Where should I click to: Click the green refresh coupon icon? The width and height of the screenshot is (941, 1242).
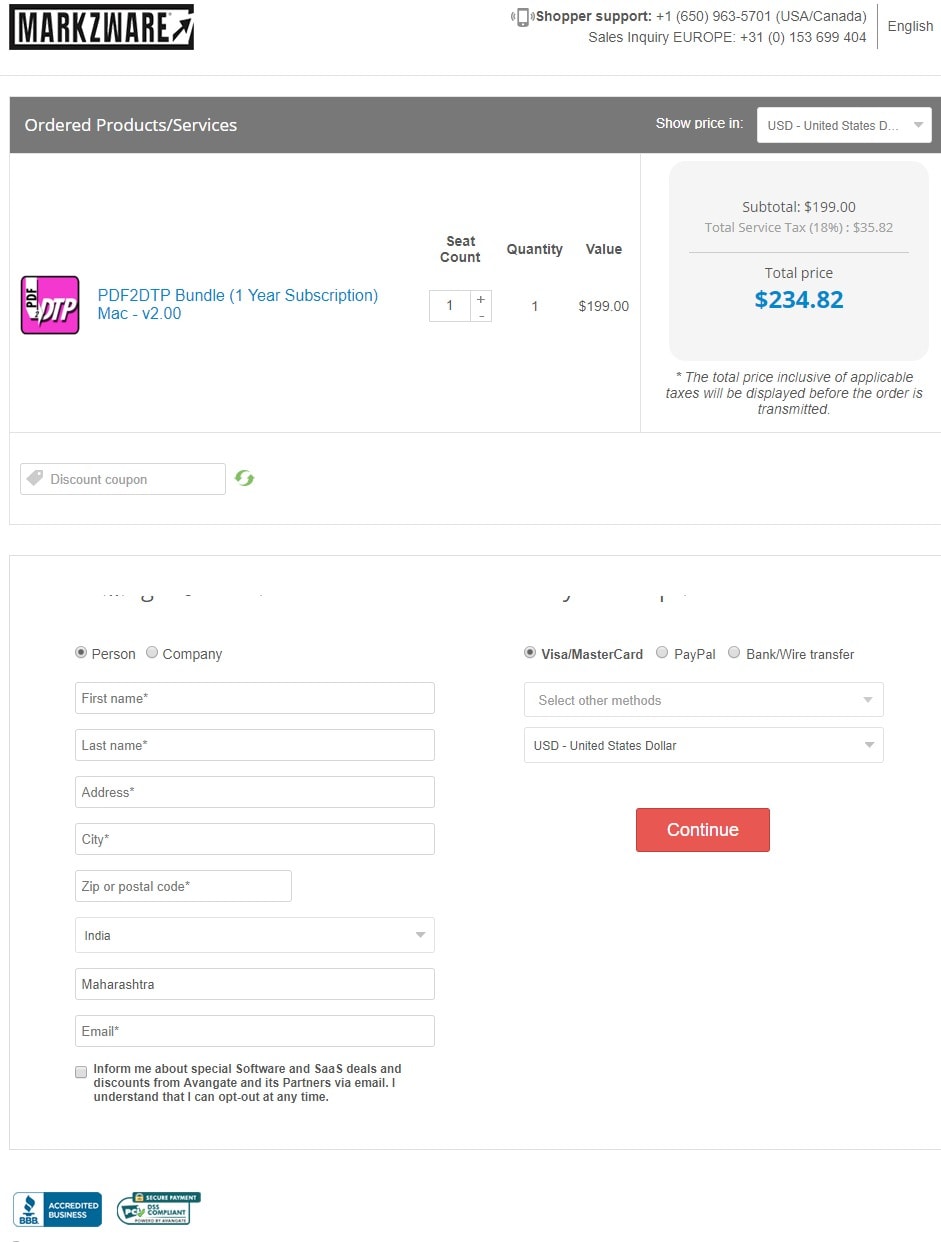(245, 478)
